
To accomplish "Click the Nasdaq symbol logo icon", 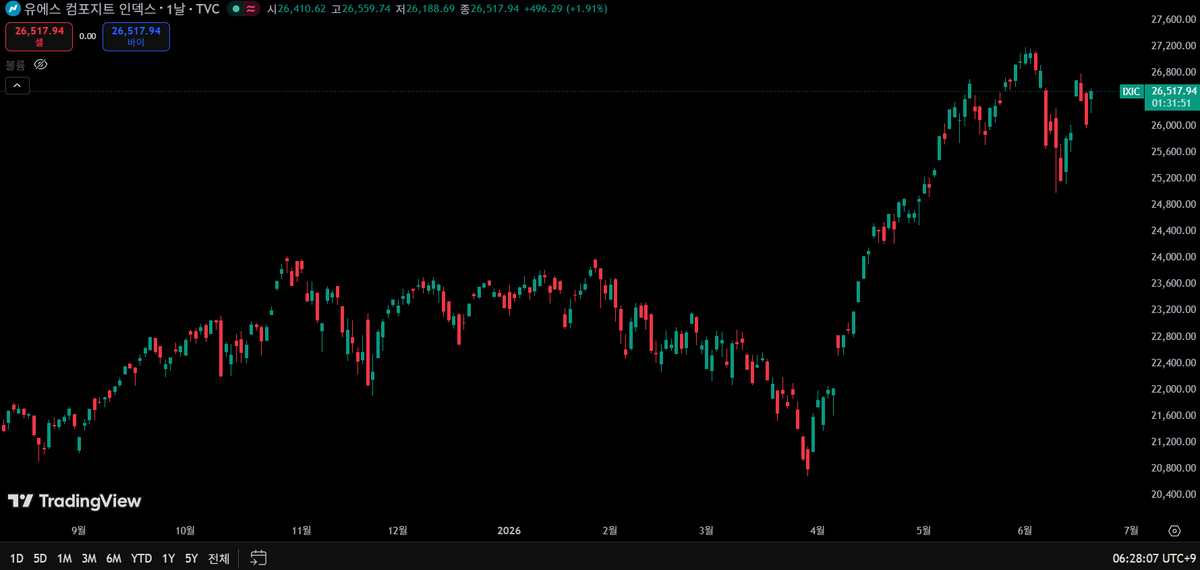I will click(x=13, y=9).
